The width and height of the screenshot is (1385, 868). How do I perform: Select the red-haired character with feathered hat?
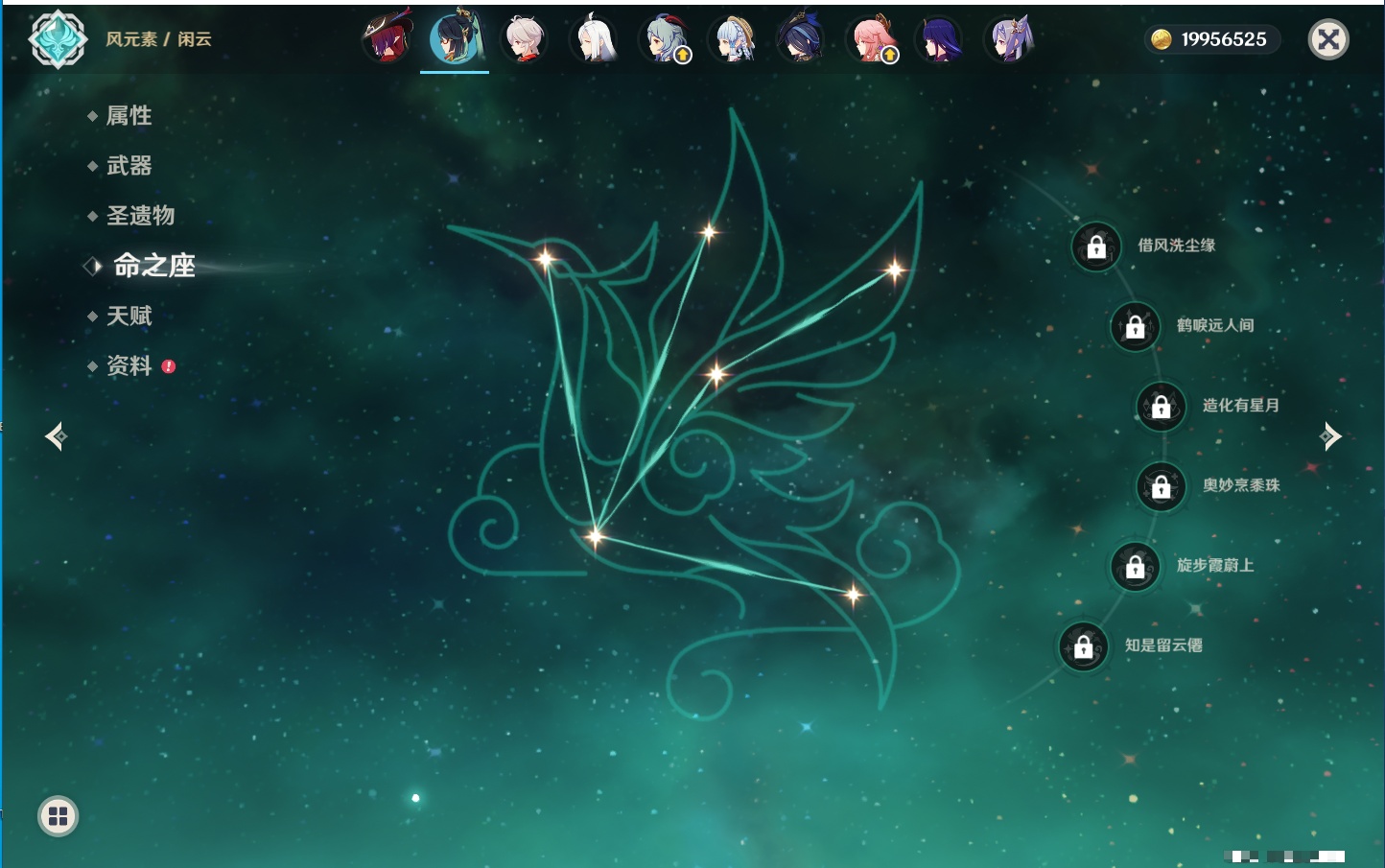387,38
